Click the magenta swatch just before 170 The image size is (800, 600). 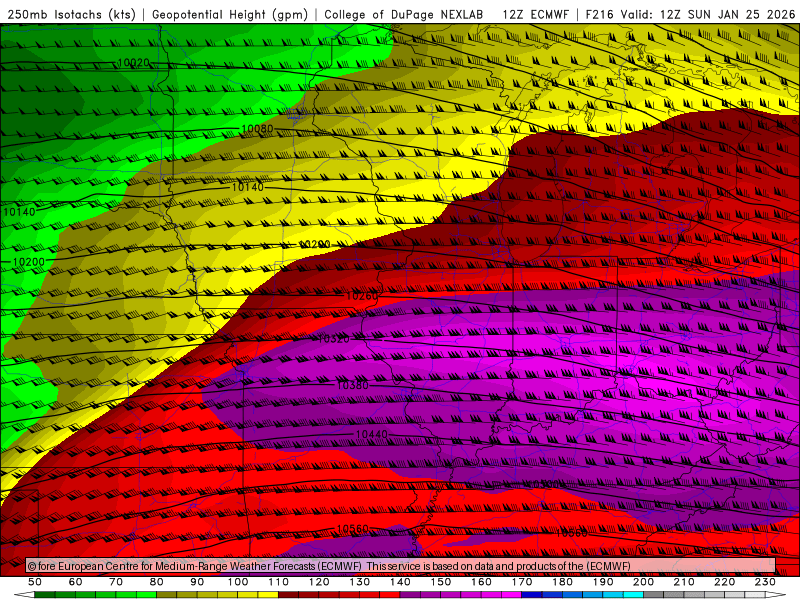point(511,595)
